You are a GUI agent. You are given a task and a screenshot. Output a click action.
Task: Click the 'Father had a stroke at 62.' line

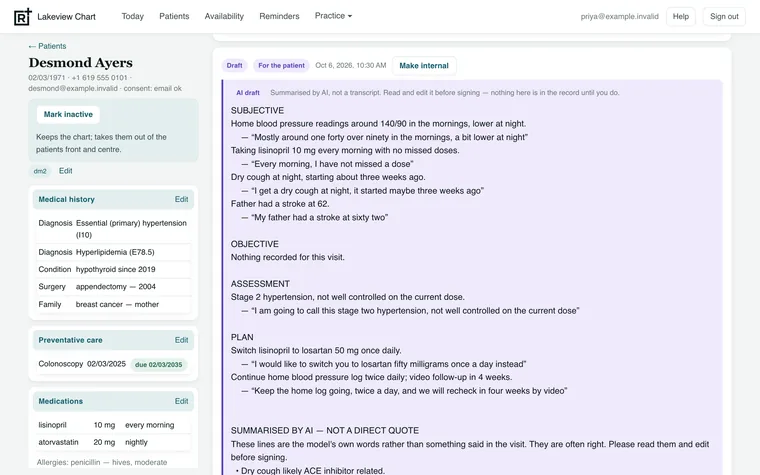(280, 204)
